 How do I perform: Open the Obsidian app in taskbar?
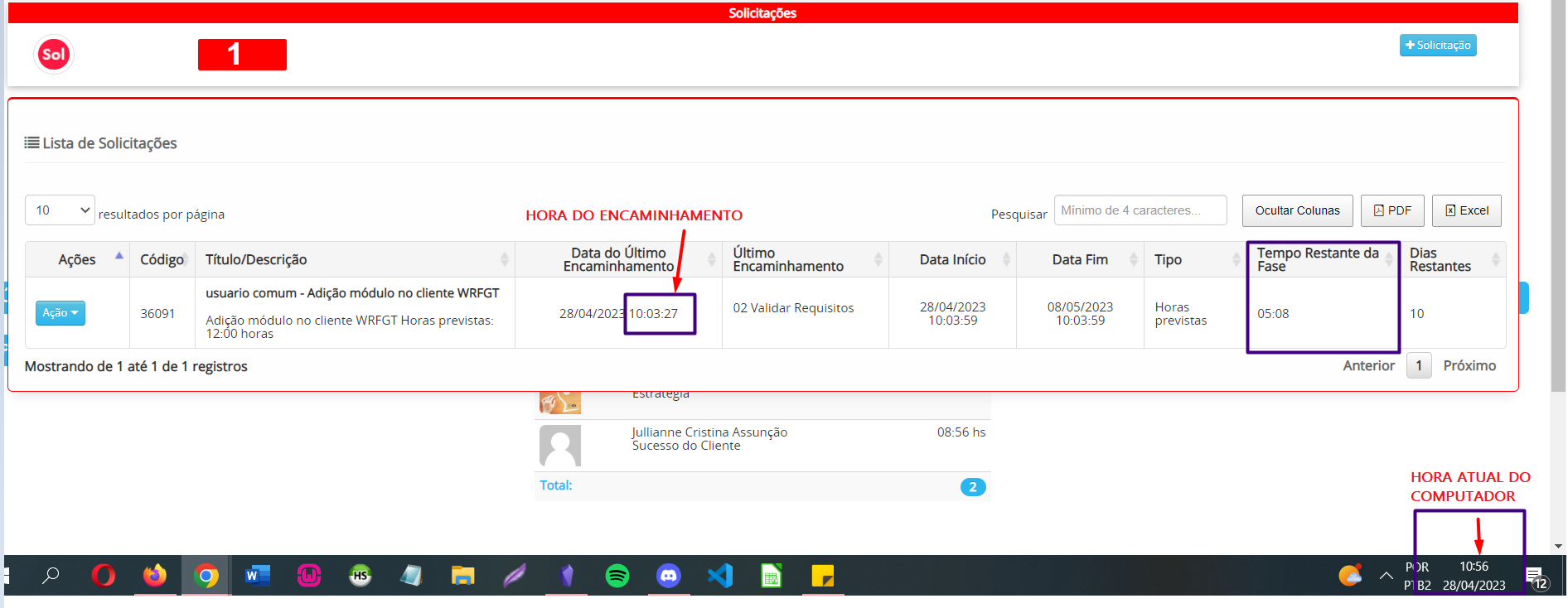567,575
